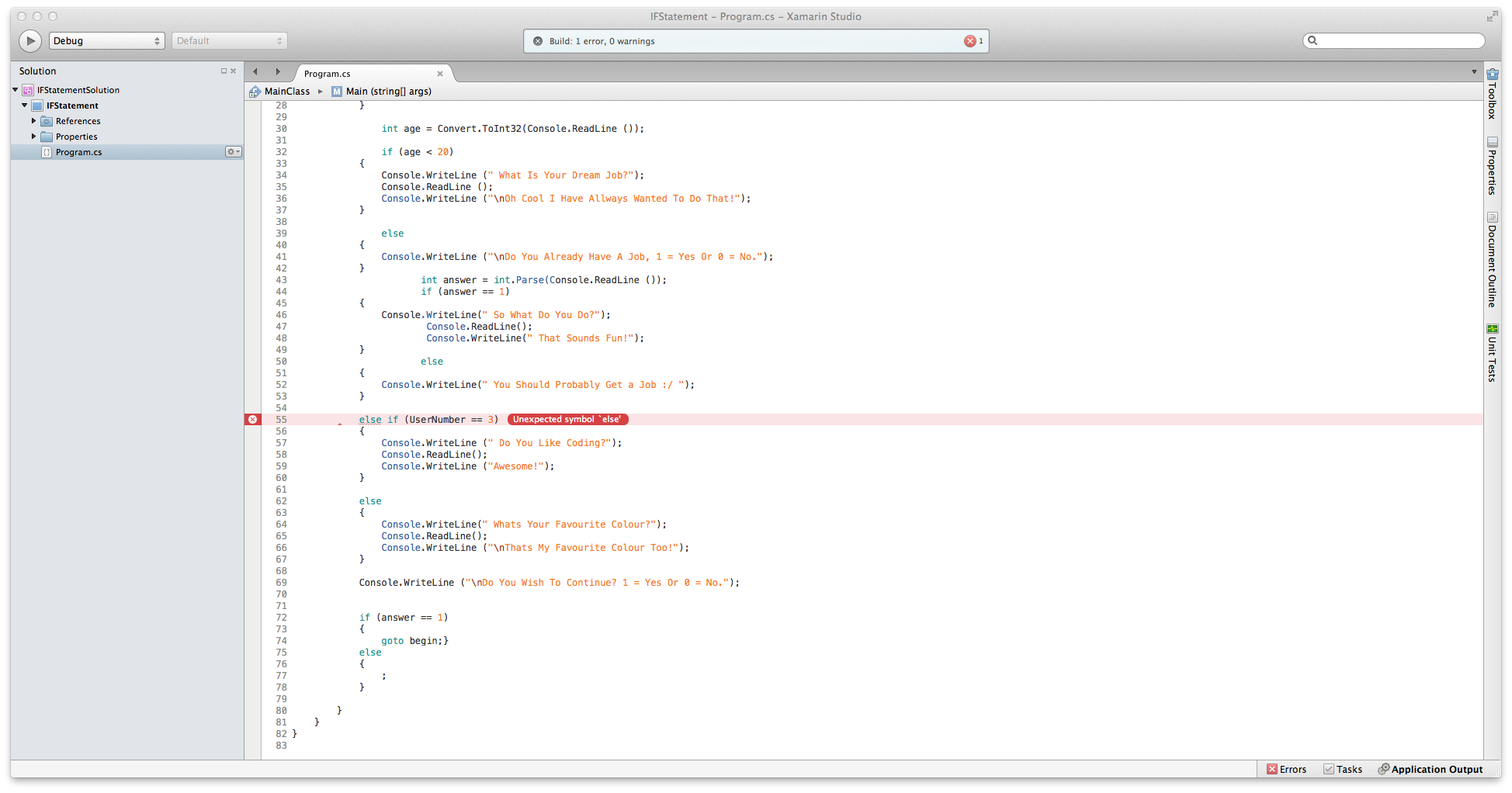The width and height of the screenshot is (1512, 793).
Task: Click the "What Is Your Dream Job?" code line
Action: [512, 175]
